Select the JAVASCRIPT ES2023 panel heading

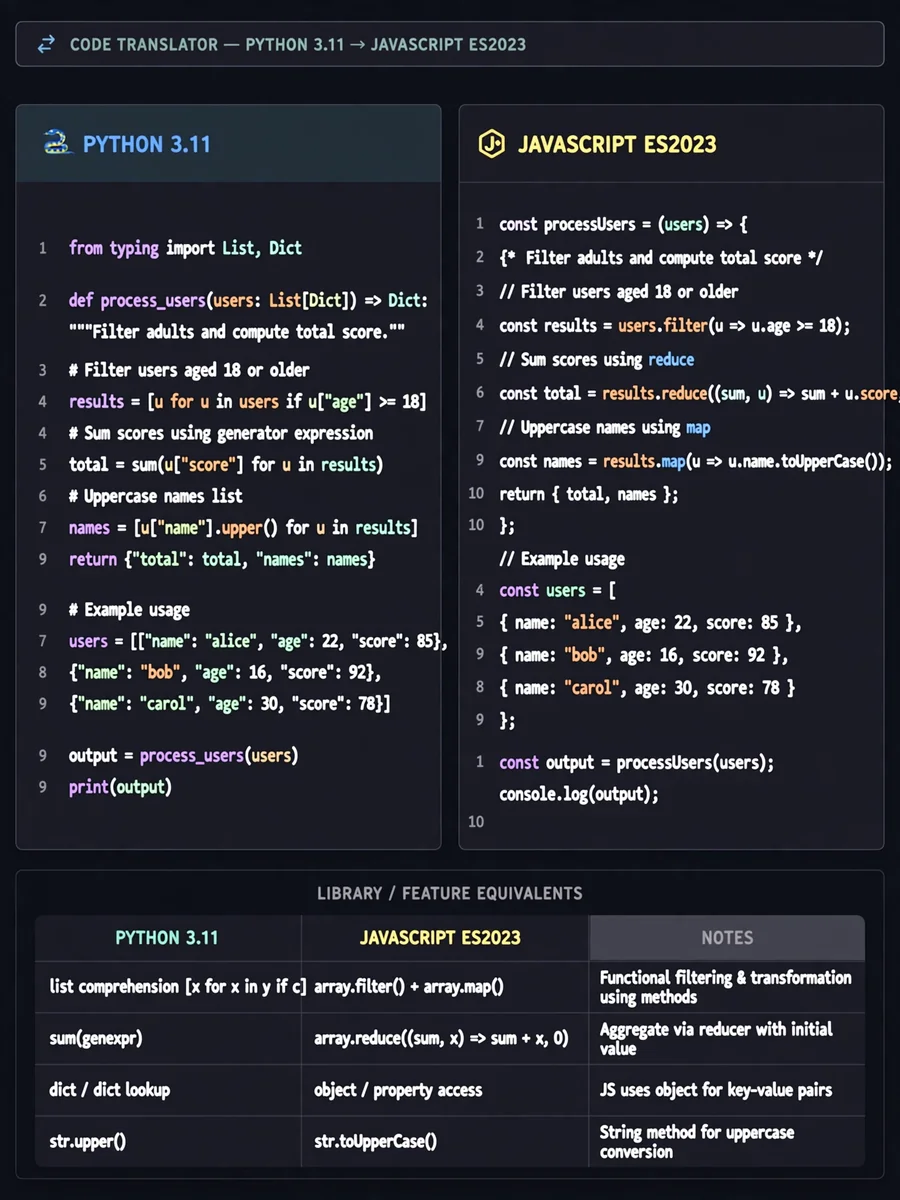point(617,144)
